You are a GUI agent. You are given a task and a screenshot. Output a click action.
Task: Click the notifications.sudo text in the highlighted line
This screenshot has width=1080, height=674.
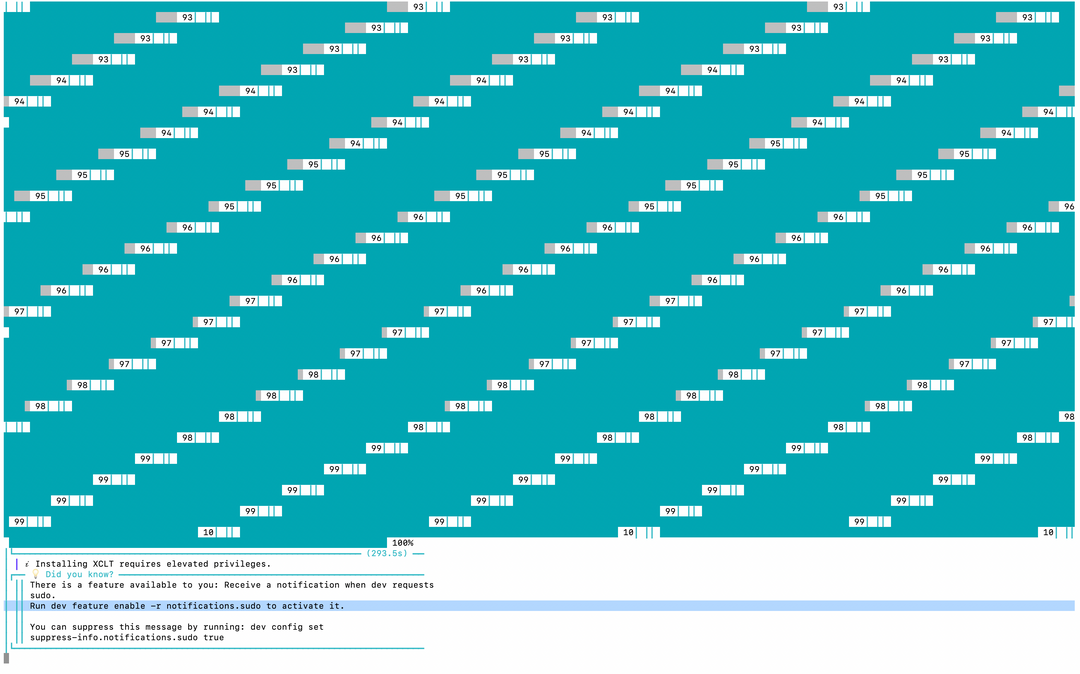pos(214,606)
